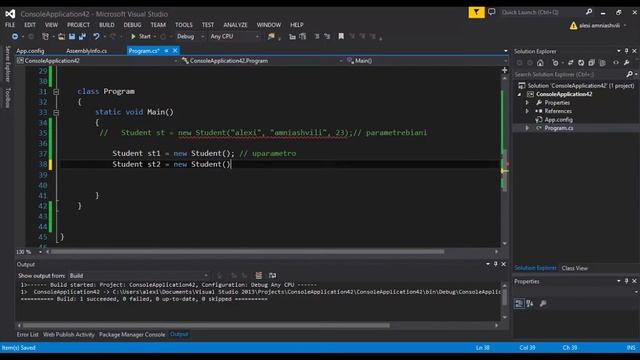Open the HELP menu
Screen dimensions: 640x360
(297, 25)
